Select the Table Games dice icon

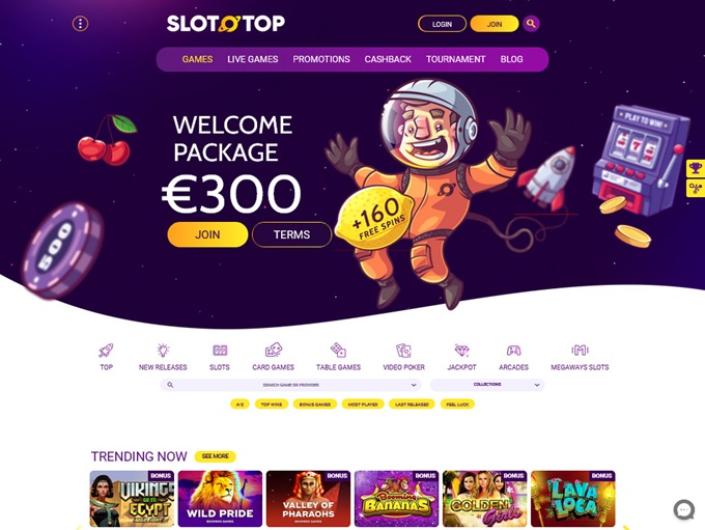point(338,350)
